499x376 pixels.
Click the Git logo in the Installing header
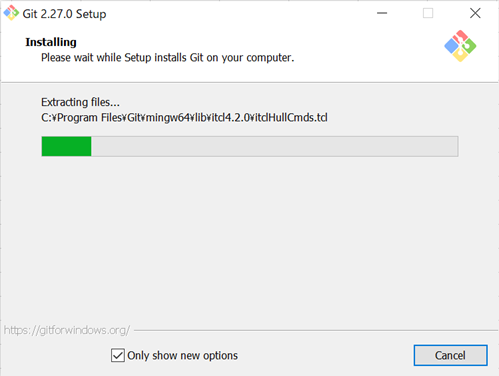pos(460,46)
